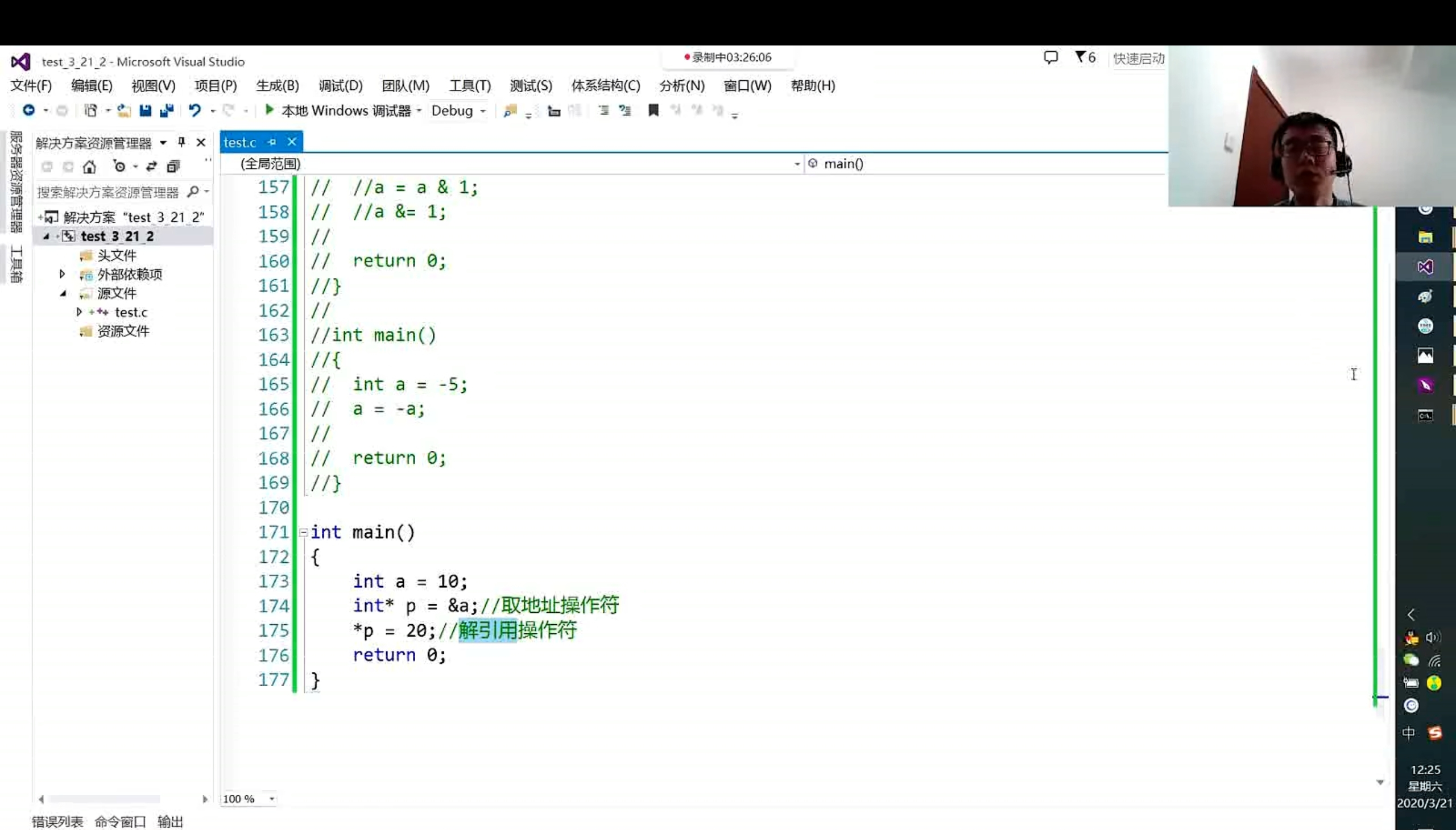Open the 服务器资源管理器 side tab

(16, 182)
